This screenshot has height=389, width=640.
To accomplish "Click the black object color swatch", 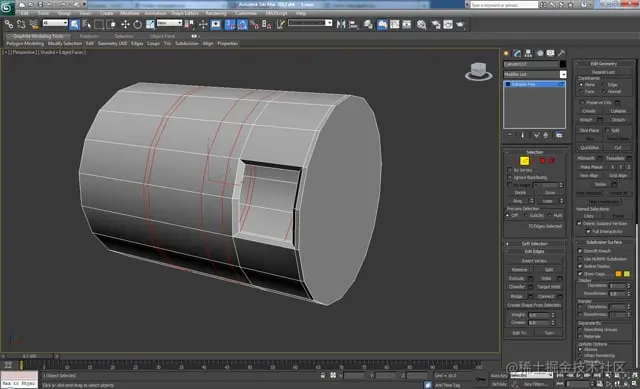I will point(563,64).
